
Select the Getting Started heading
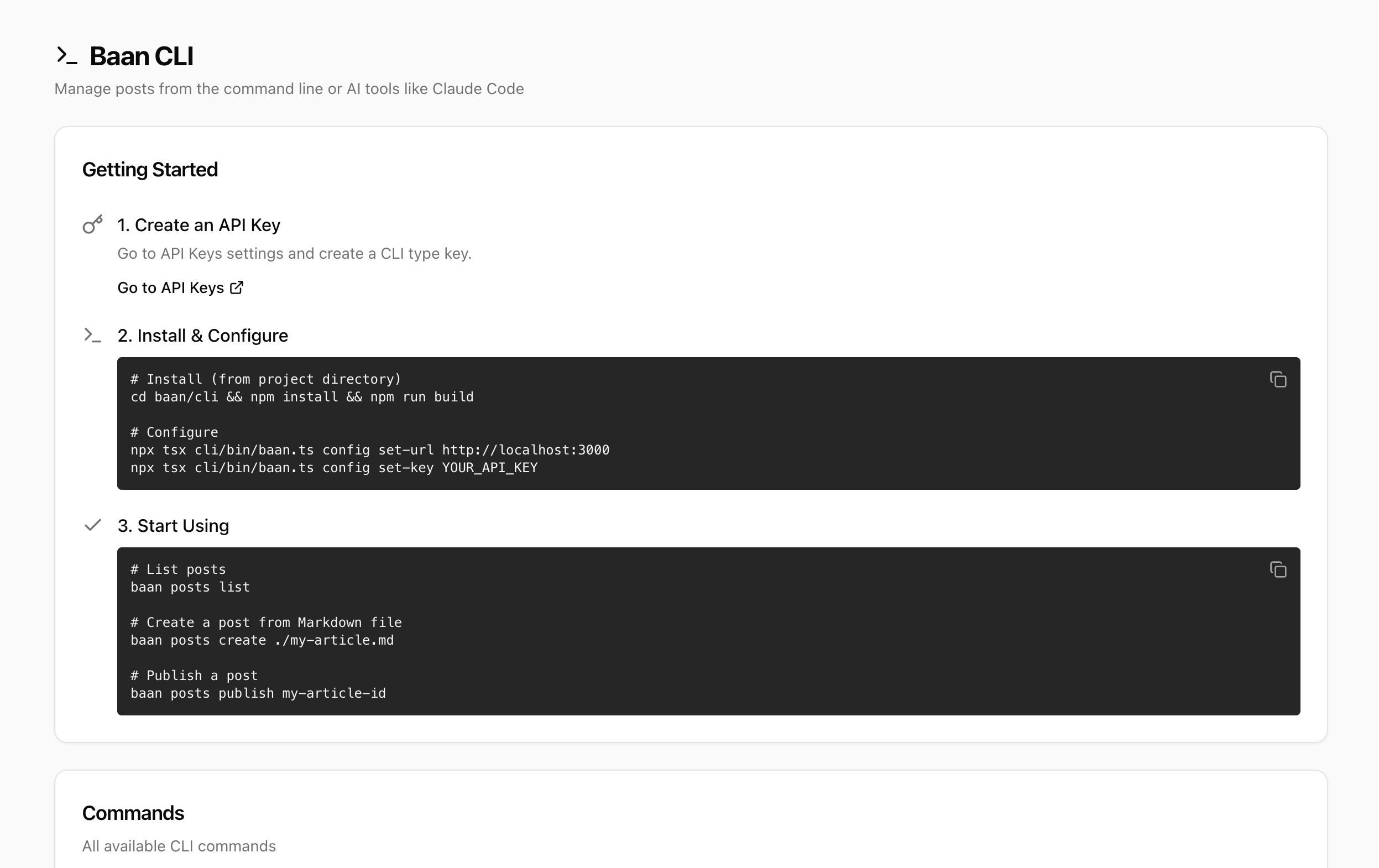[150, 170]
